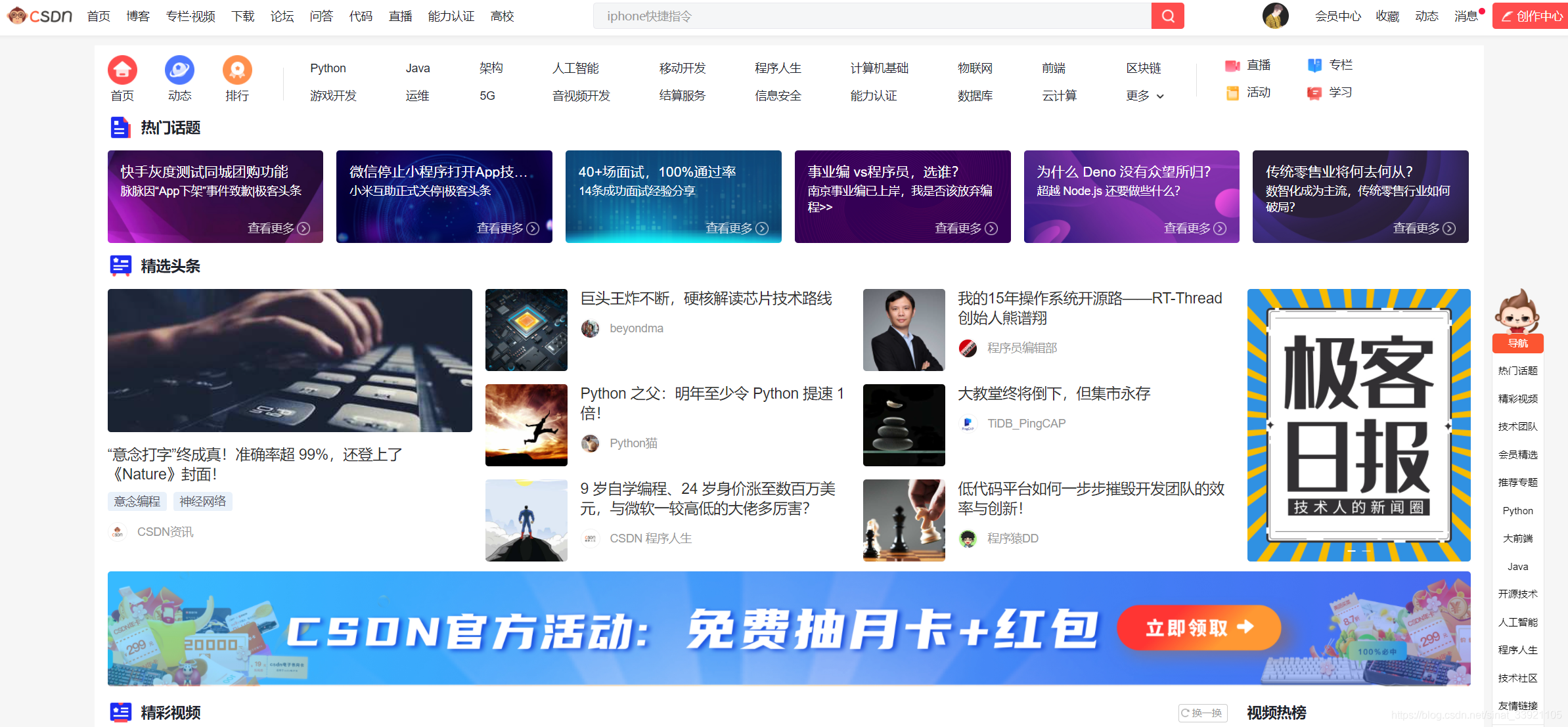Click user avatar in top bar
The width and height of the screenshot is (1568, 727).
tap(1275, 16)
